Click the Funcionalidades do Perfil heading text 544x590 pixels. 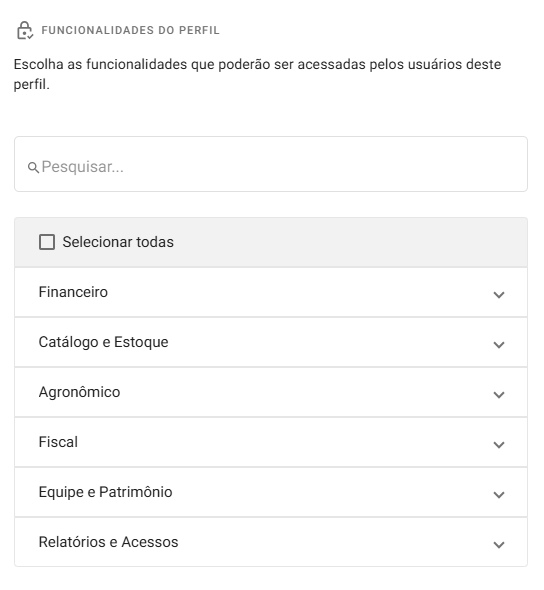[130, 30]
